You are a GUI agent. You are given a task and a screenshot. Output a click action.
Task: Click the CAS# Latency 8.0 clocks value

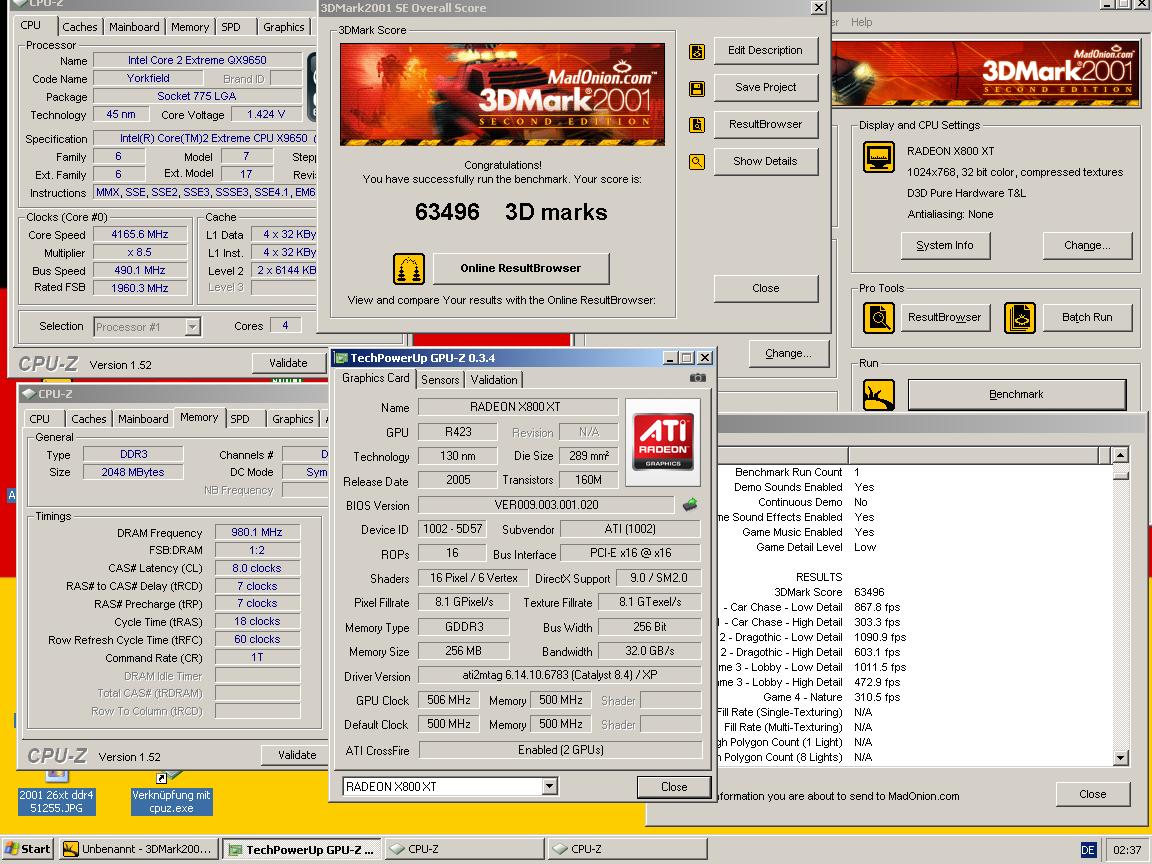point(256,568)
